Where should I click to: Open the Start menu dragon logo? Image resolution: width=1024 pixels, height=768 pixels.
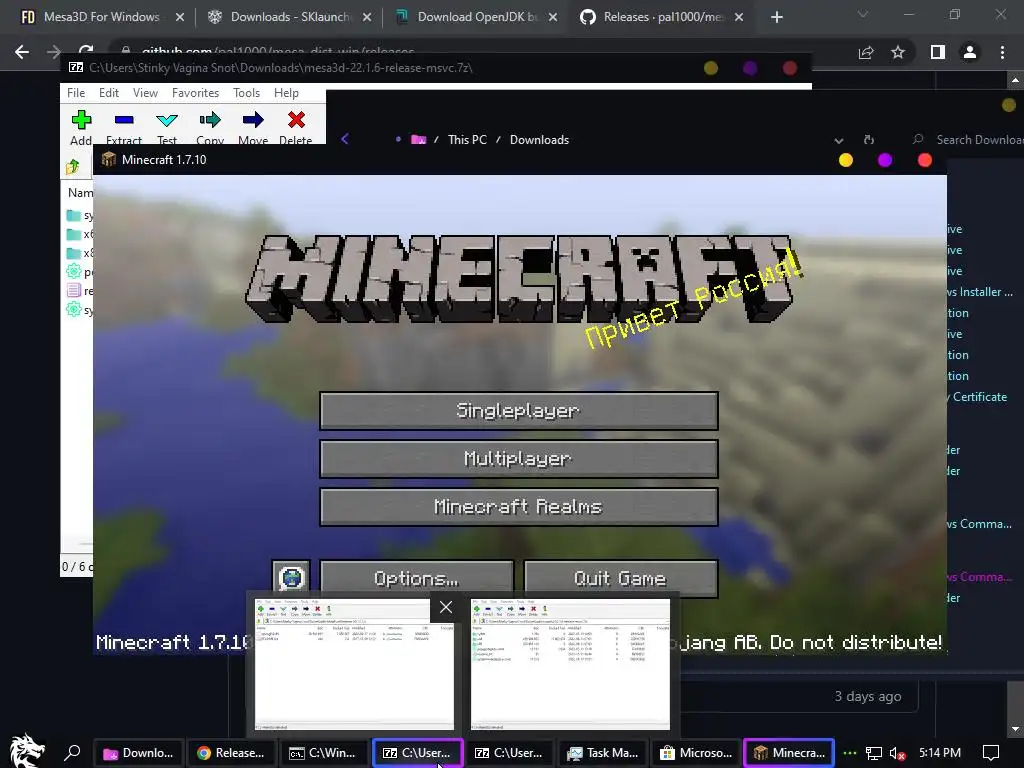click(x=27, y=752)
